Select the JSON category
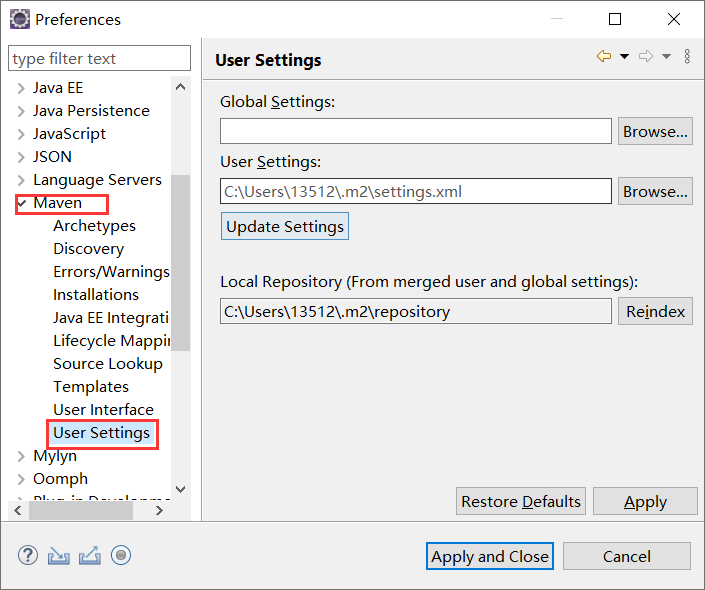 coord(52,156)
